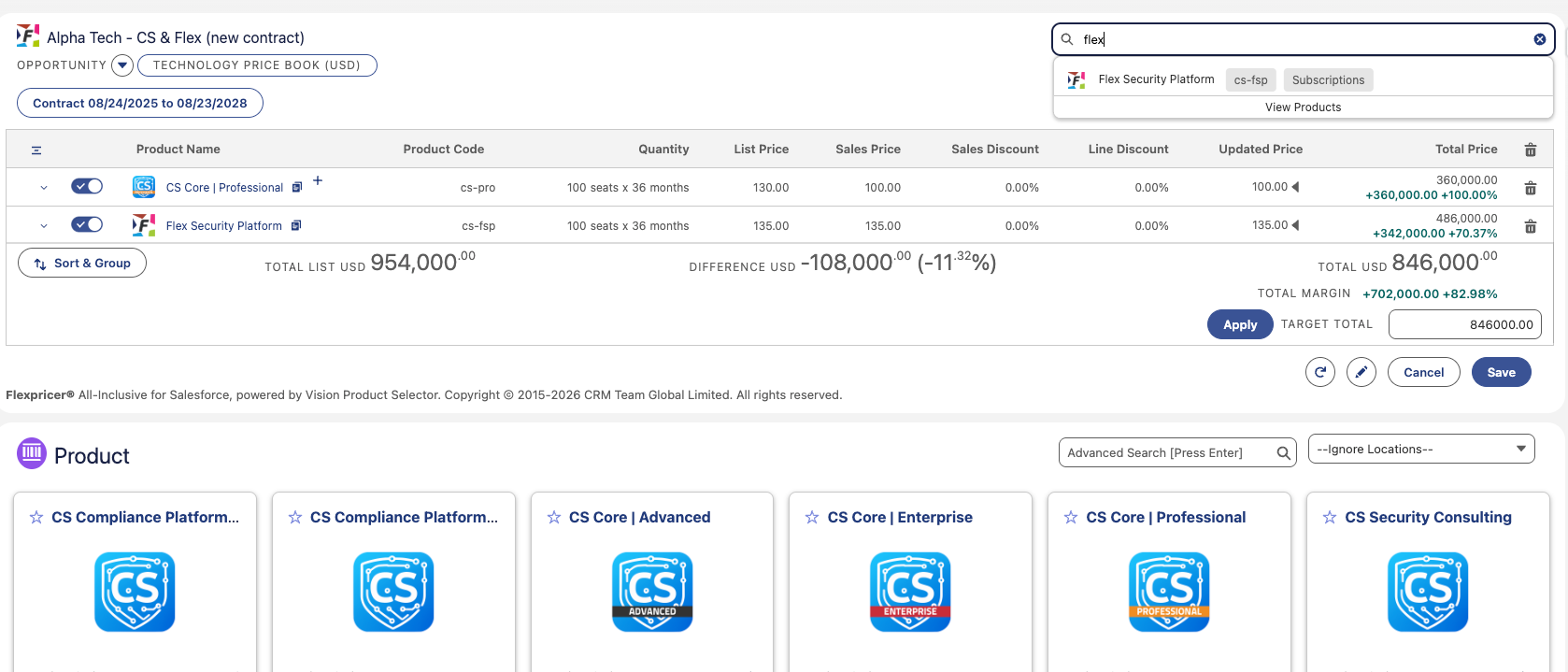Delete the Flex Security Platform line item

[x=1530, y=226]
